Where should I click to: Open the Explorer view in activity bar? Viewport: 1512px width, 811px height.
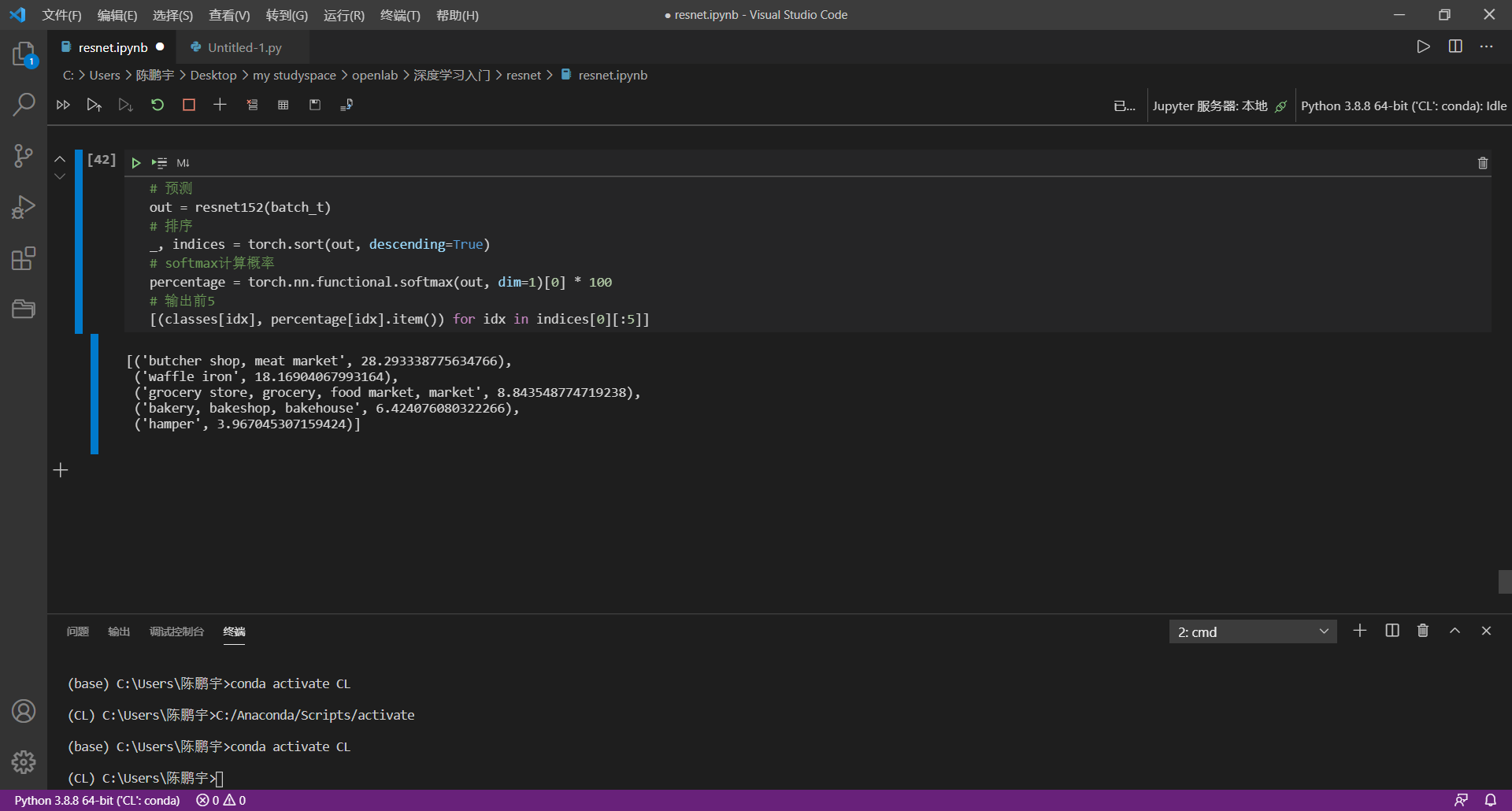pyautogui.click(x=24, y=54)
